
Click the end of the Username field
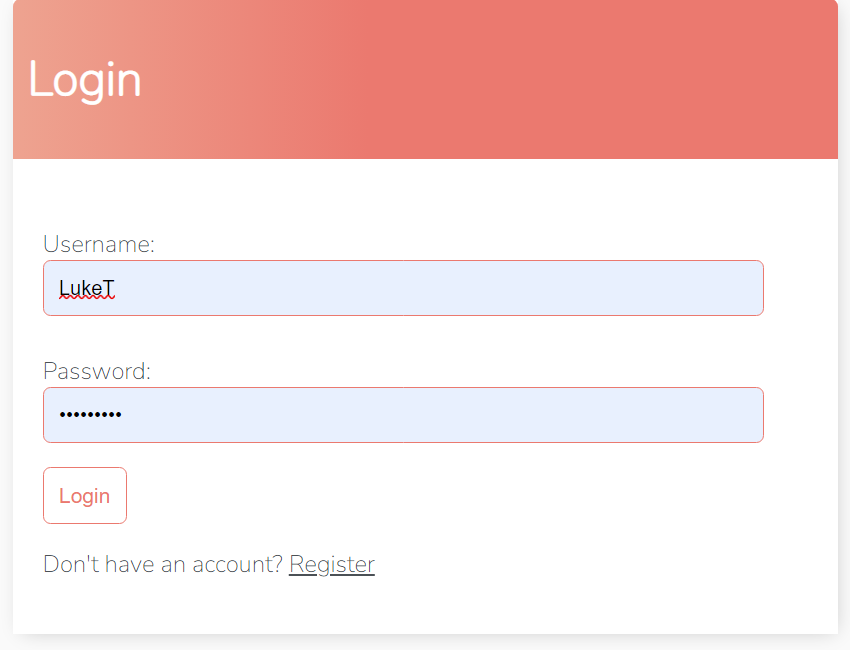pos(740,287)
